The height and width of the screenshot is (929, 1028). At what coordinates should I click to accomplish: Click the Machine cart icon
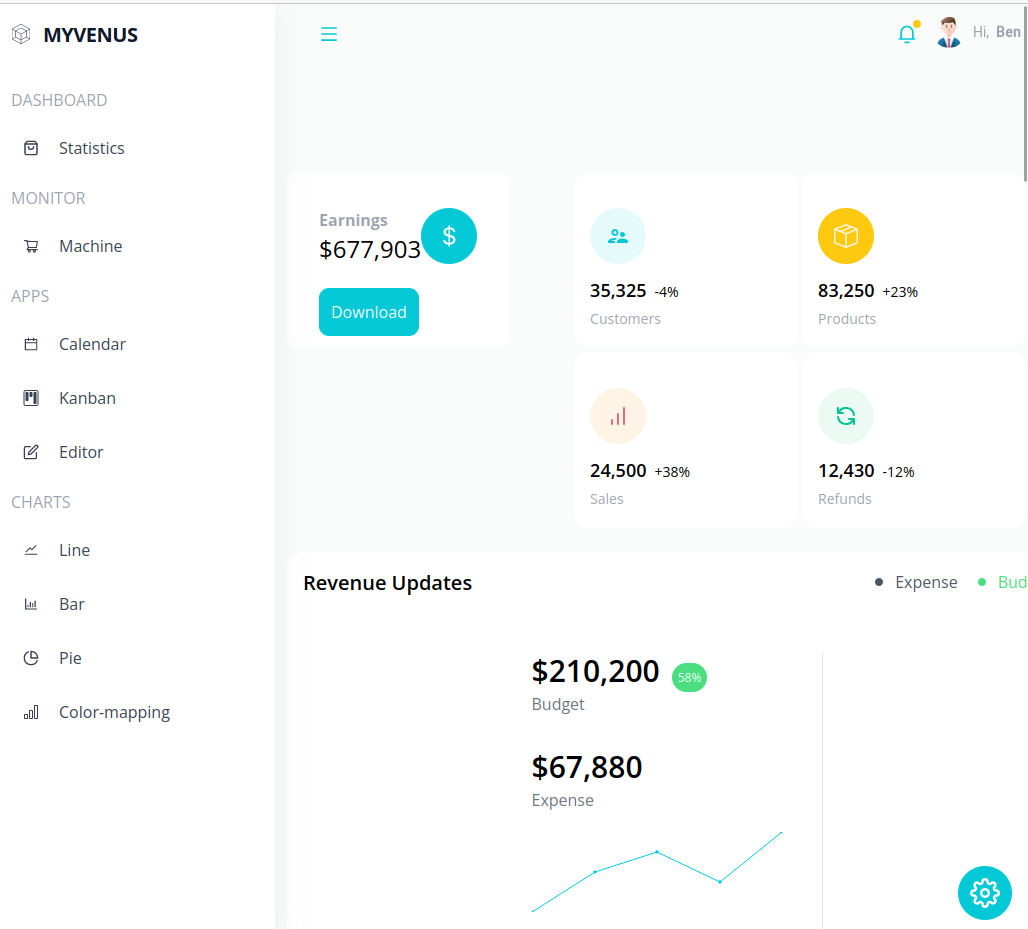tap(31, 247)
